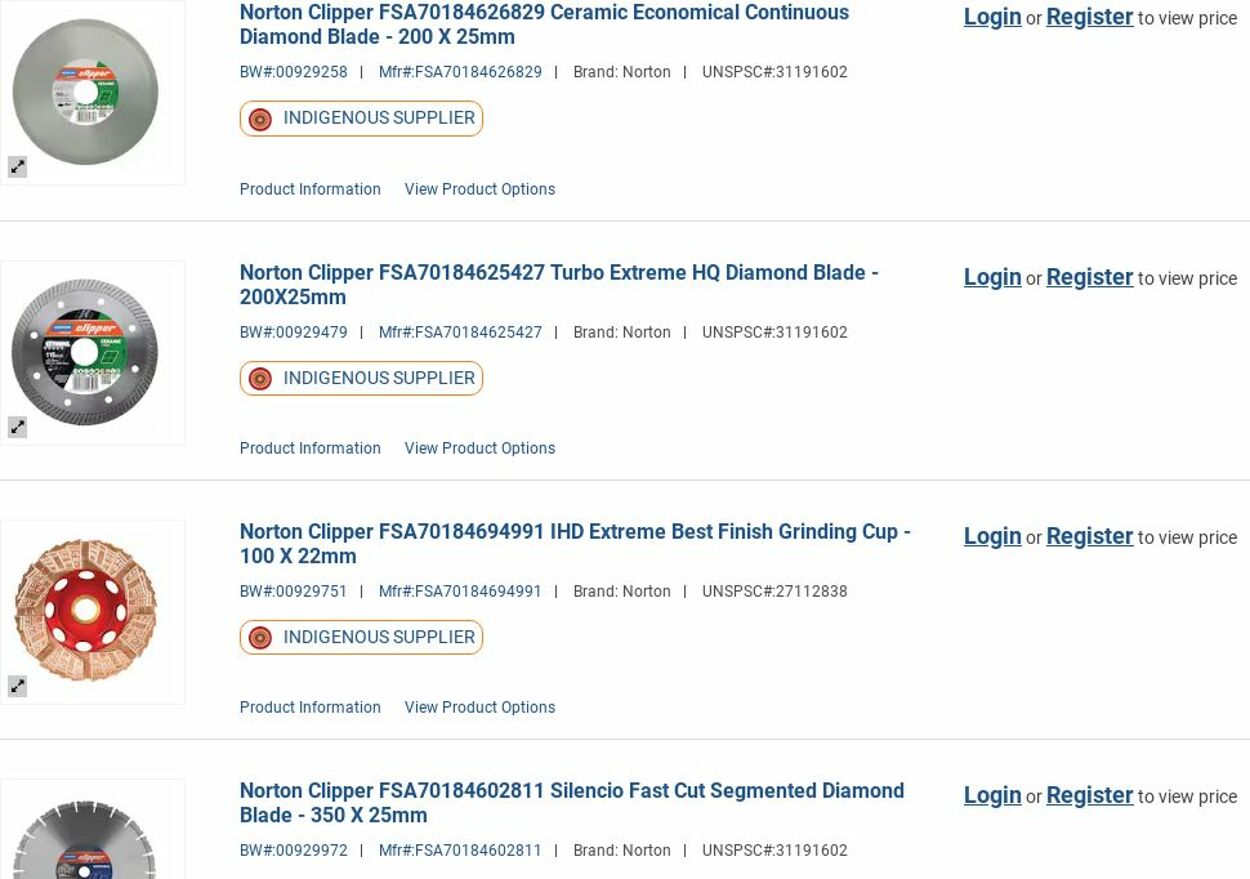The width and height of the screenshot is (1250, 879).
Task: Open the IHD Grinding Cup thumbnail
Action: (x=86, y=610)
